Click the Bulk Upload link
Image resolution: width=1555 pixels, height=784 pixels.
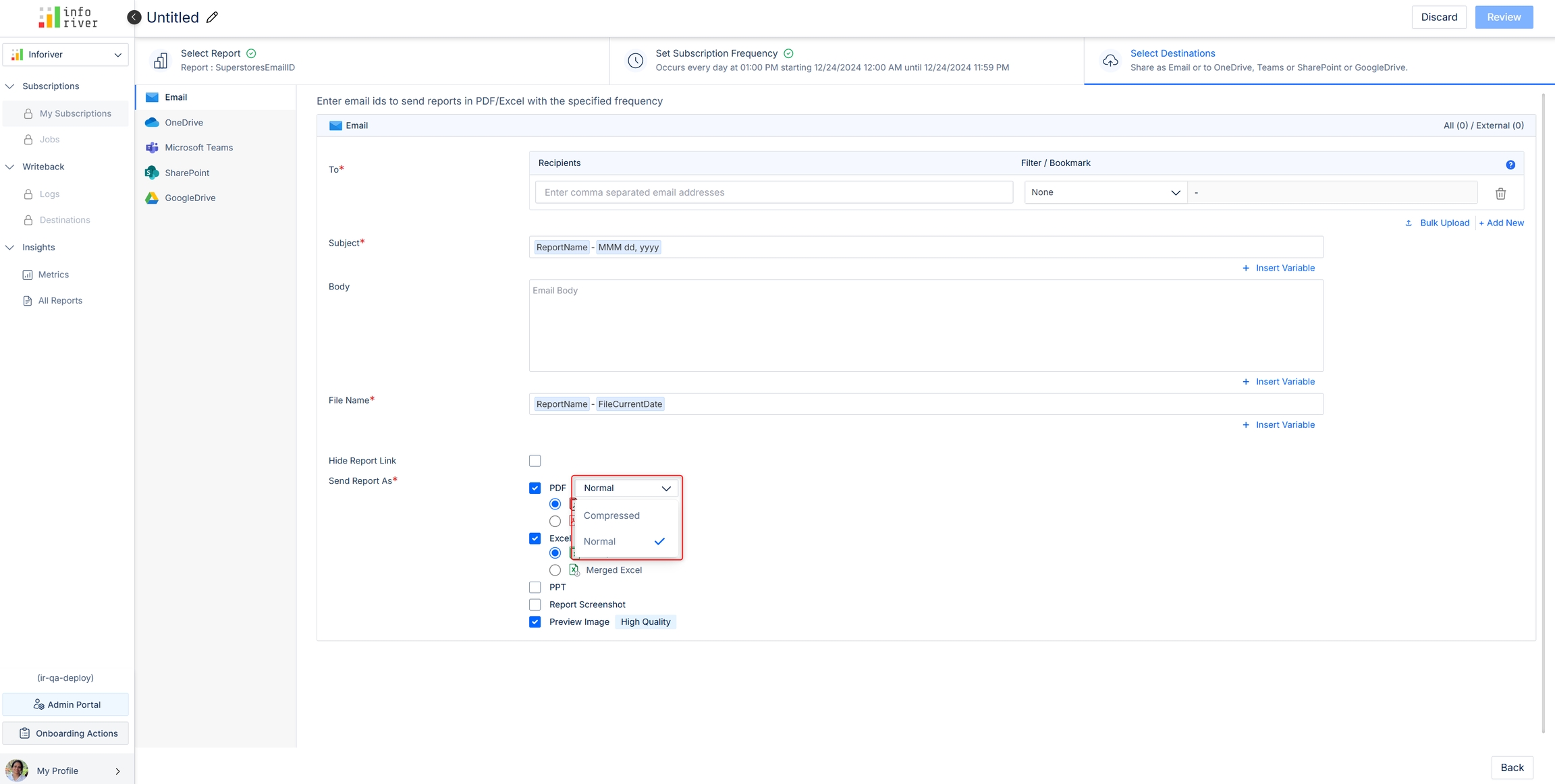1444,223
